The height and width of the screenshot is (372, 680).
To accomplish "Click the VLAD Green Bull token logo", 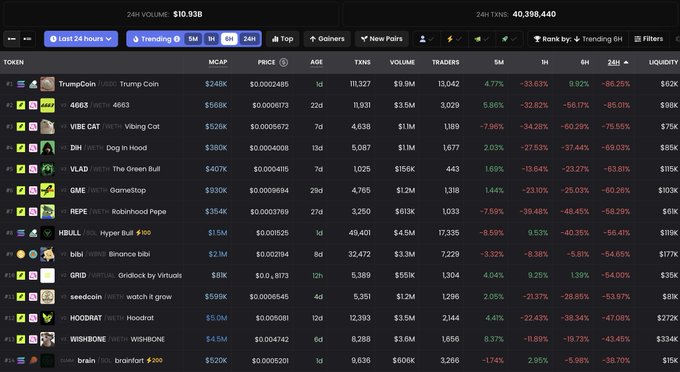I will [x=48, y=169].
